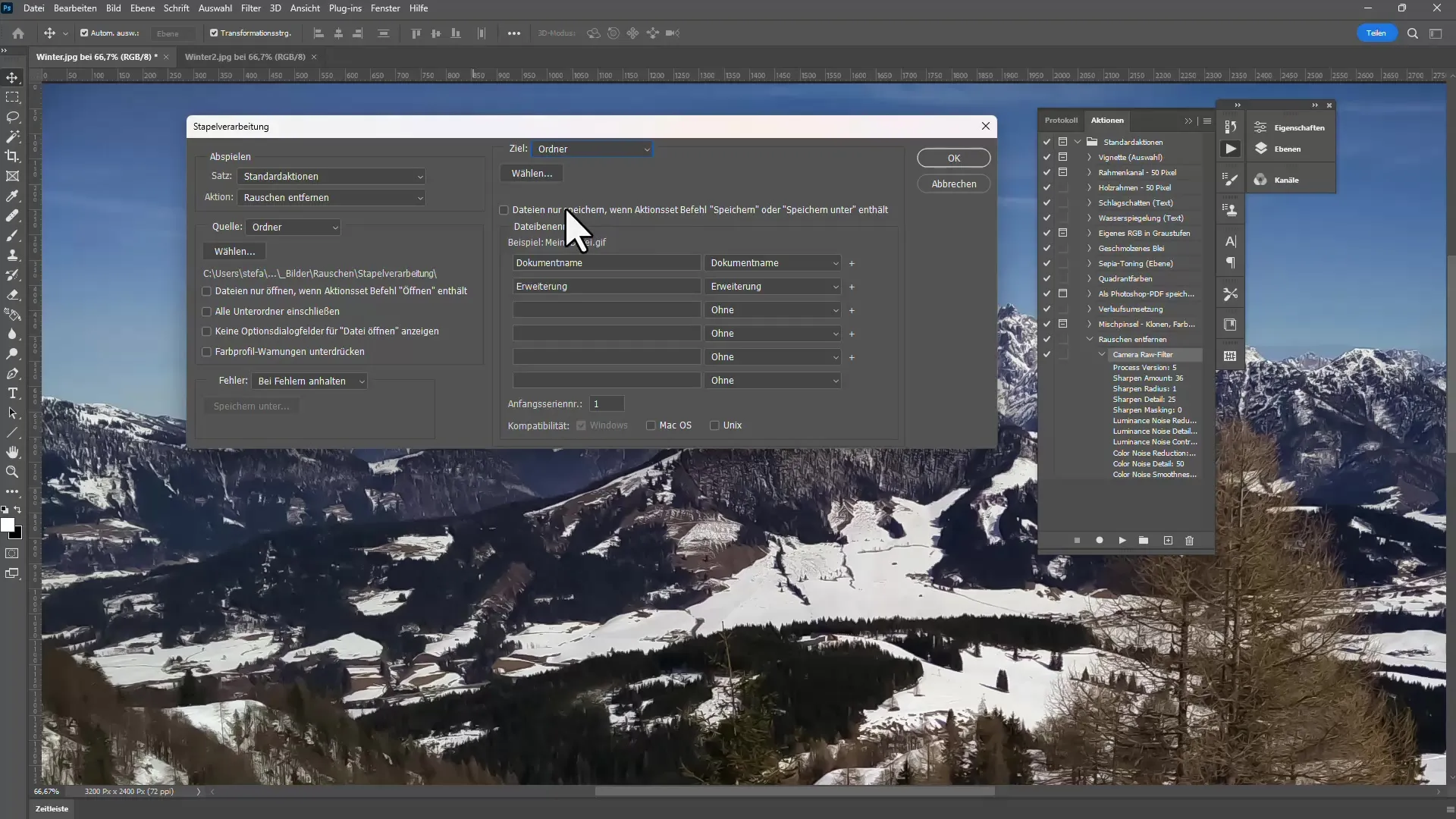Click the Filter menu item
The height and width of the screenshot is (819, 1456).
(250, 8)
